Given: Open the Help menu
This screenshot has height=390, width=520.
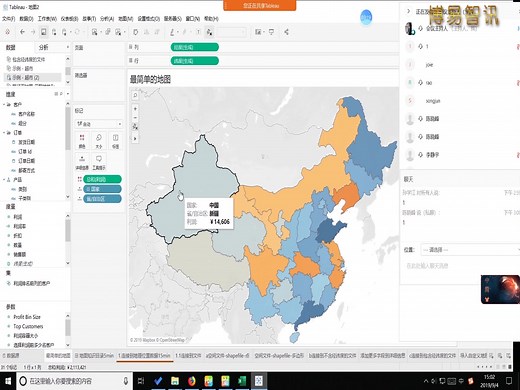Looking at the screenshot, I should (x=211, y=19).
